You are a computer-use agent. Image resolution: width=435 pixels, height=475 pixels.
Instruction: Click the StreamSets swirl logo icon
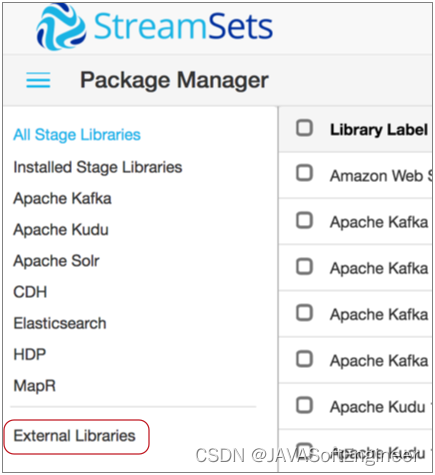61,27
